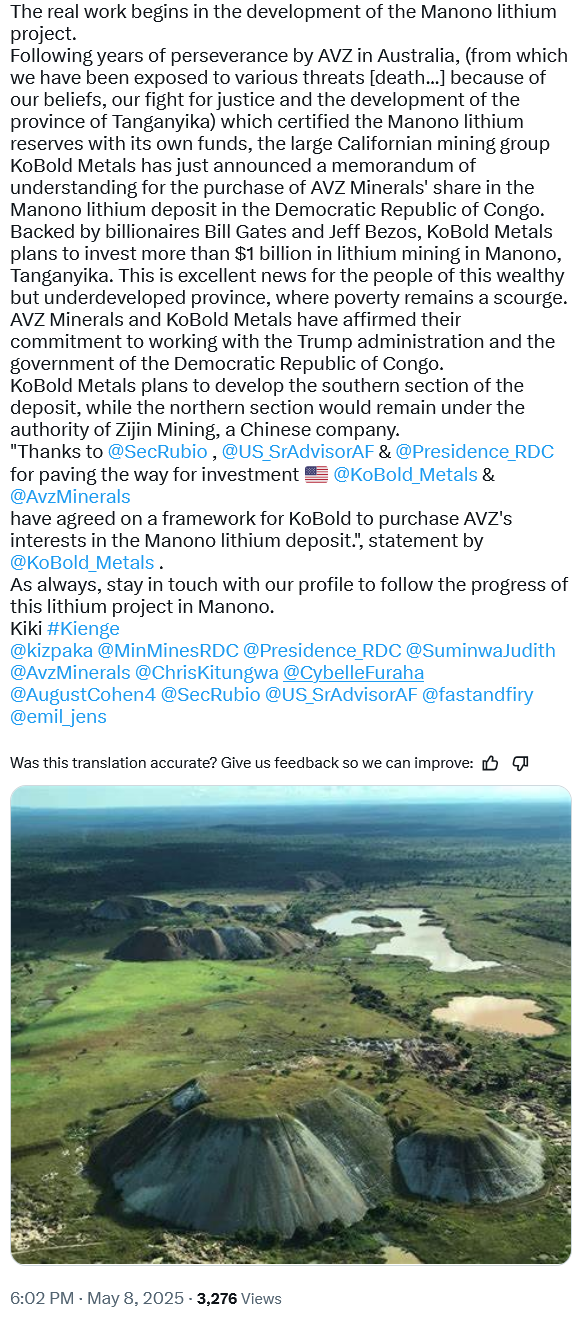Image resolution: width=582 pixels, height=1320 pixels.
Task: Open the @fastandfiry profile mention
Action: [478, 694]
